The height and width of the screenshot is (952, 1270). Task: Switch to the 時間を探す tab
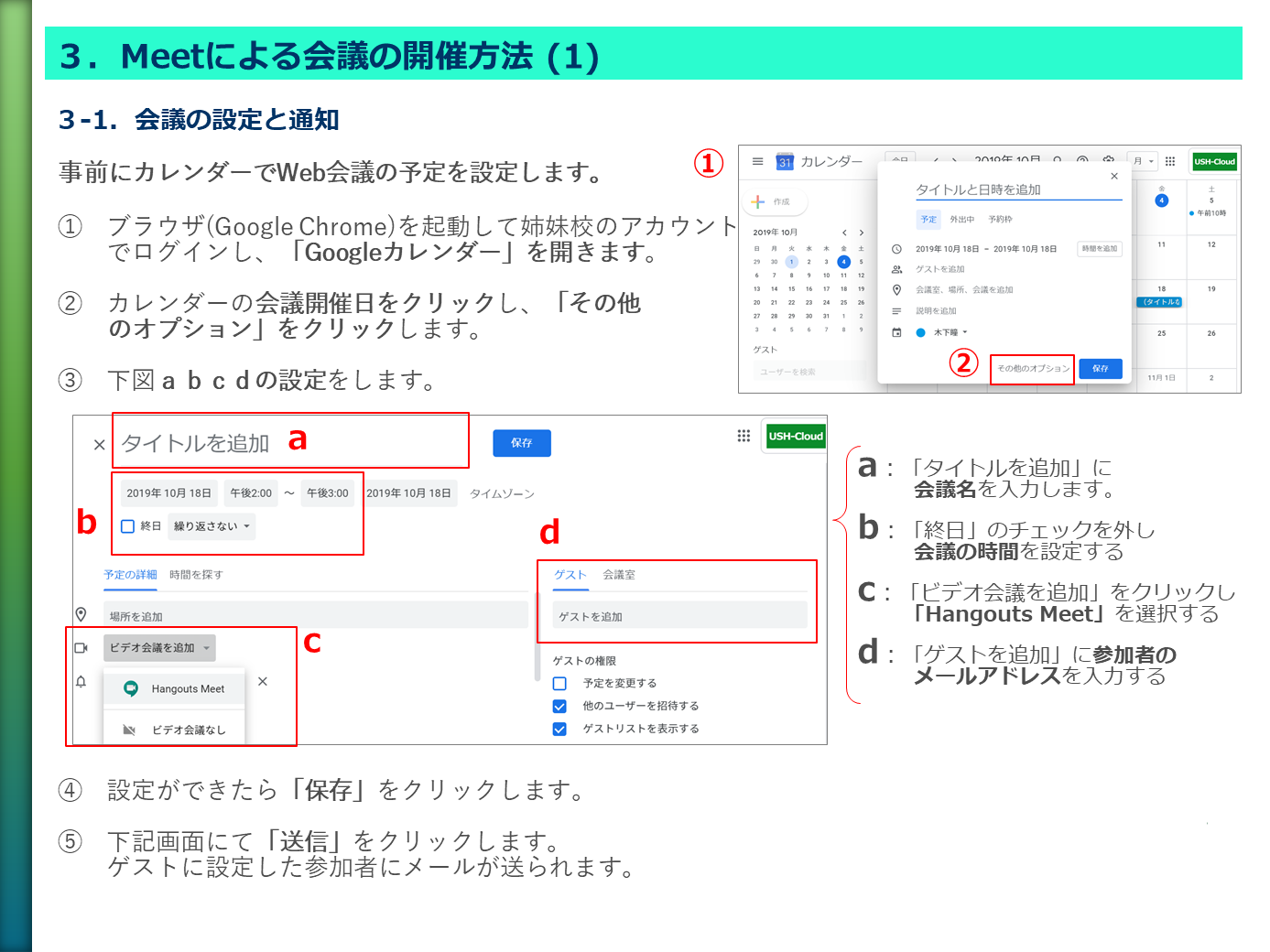click(196, 575)
